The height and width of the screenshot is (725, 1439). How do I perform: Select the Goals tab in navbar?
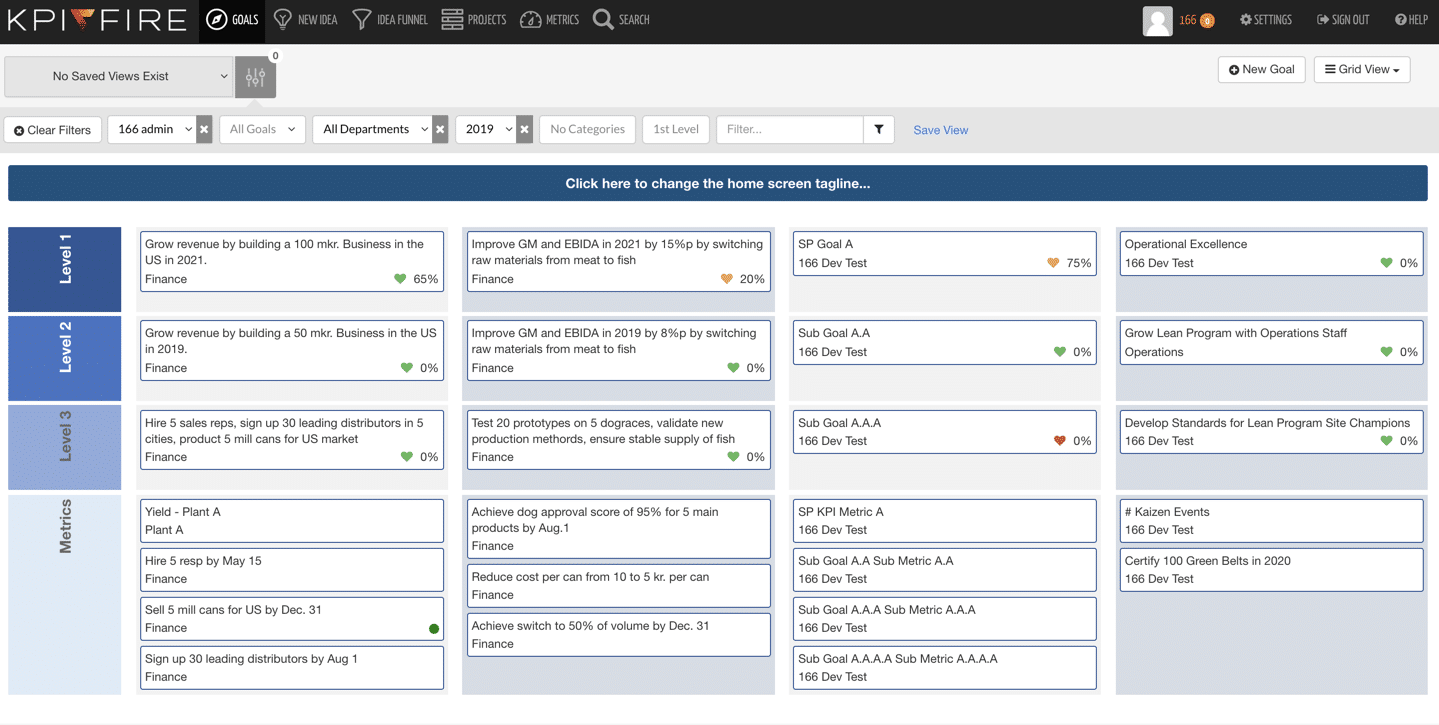pos(233,21)
